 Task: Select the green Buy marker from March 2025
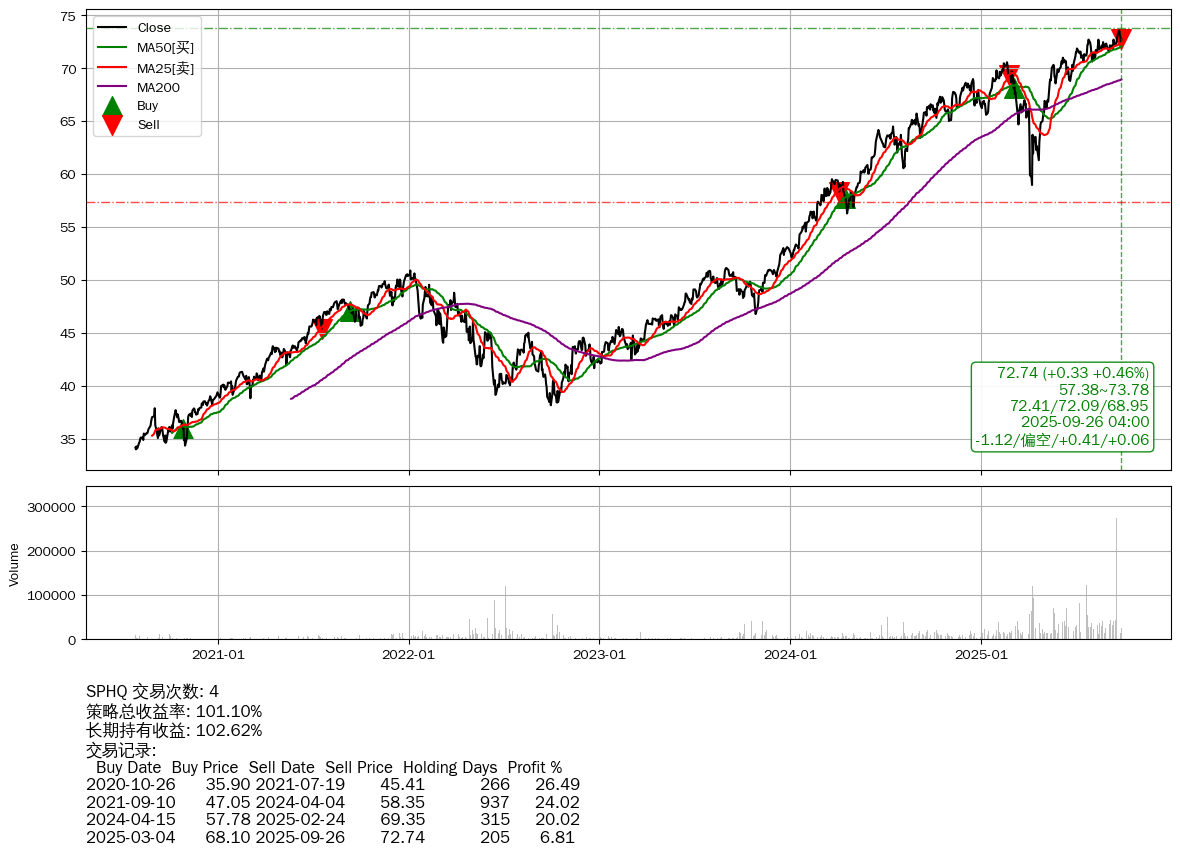point(1014,91)
